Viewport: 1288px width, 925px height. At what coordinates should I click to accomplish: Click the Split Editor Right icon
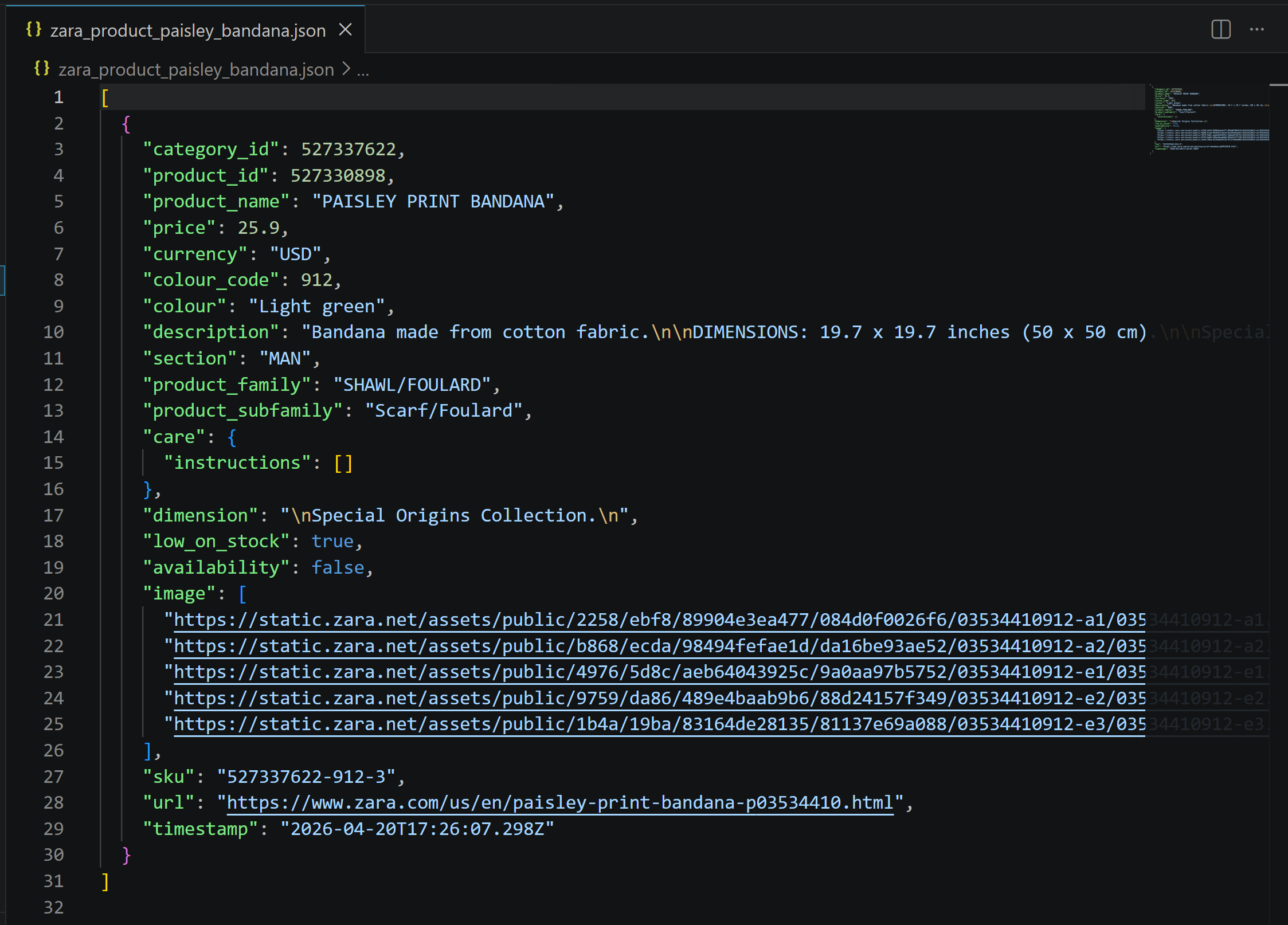1221,29
